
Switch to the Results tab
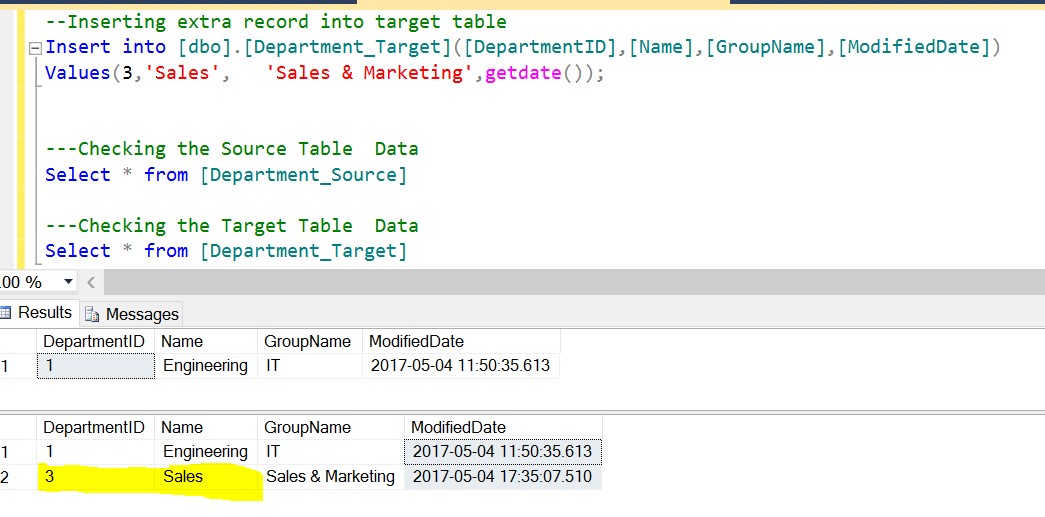tap(39, 313)
